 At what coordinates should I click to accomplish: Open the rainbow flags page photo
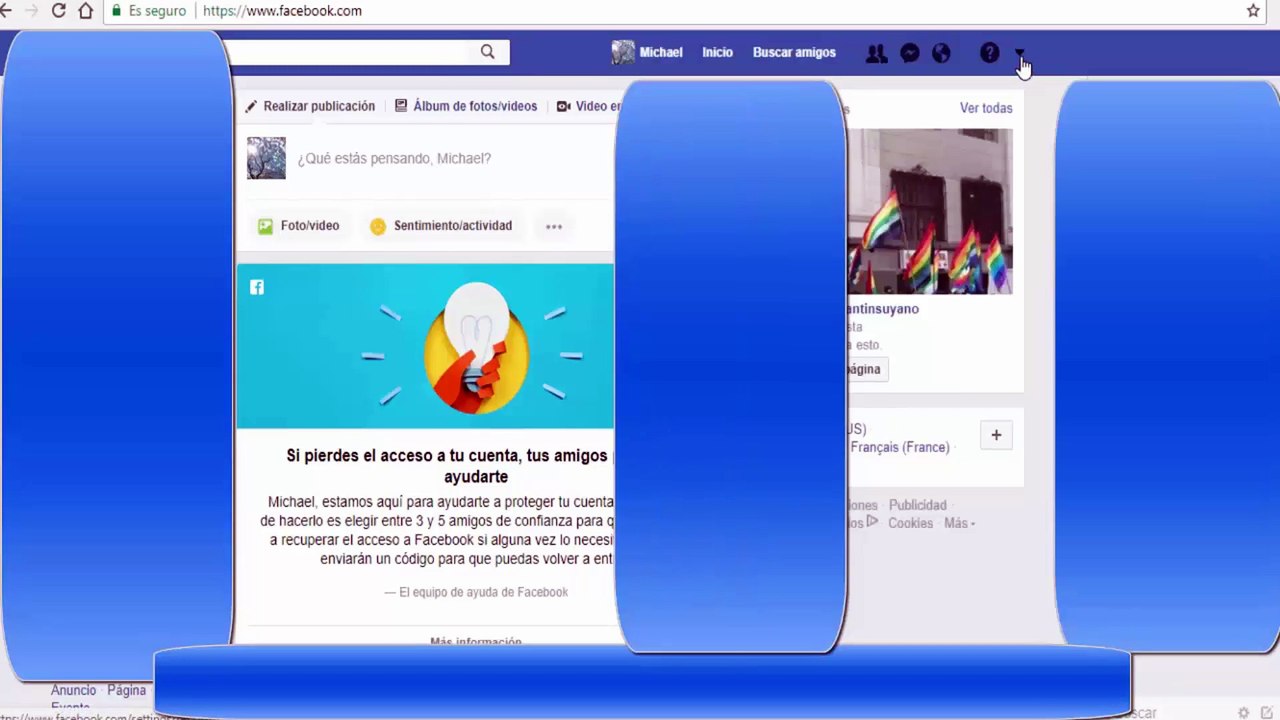[930, 211]
